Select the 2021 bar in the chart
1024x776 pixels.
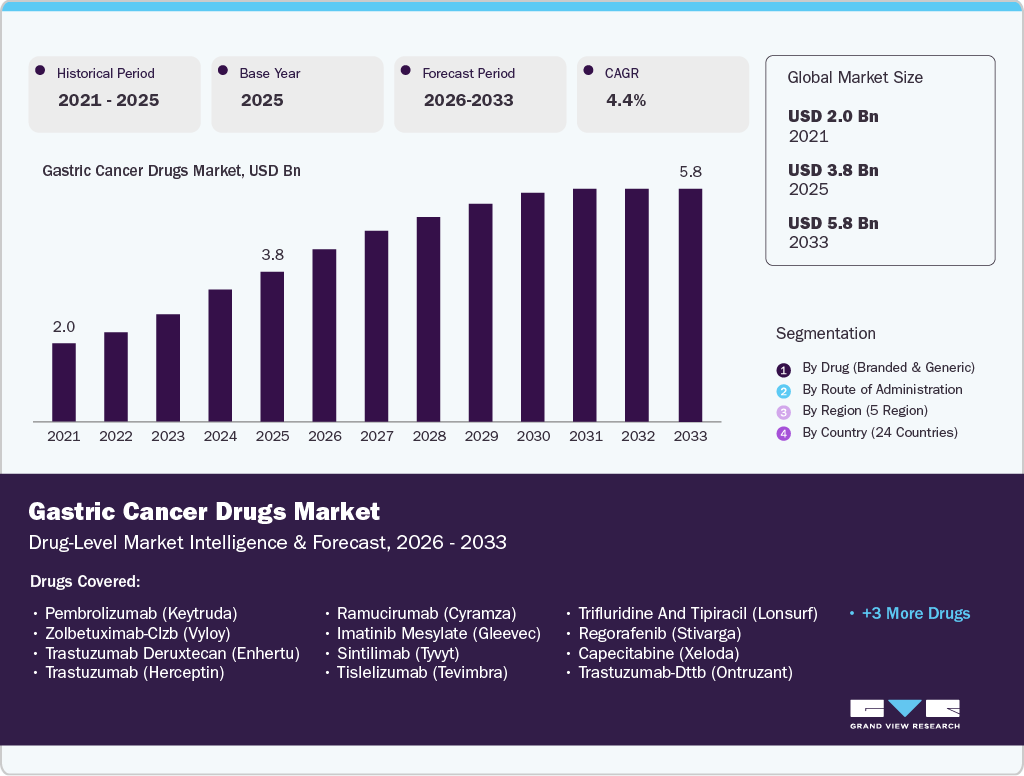[x=64, y=382]
